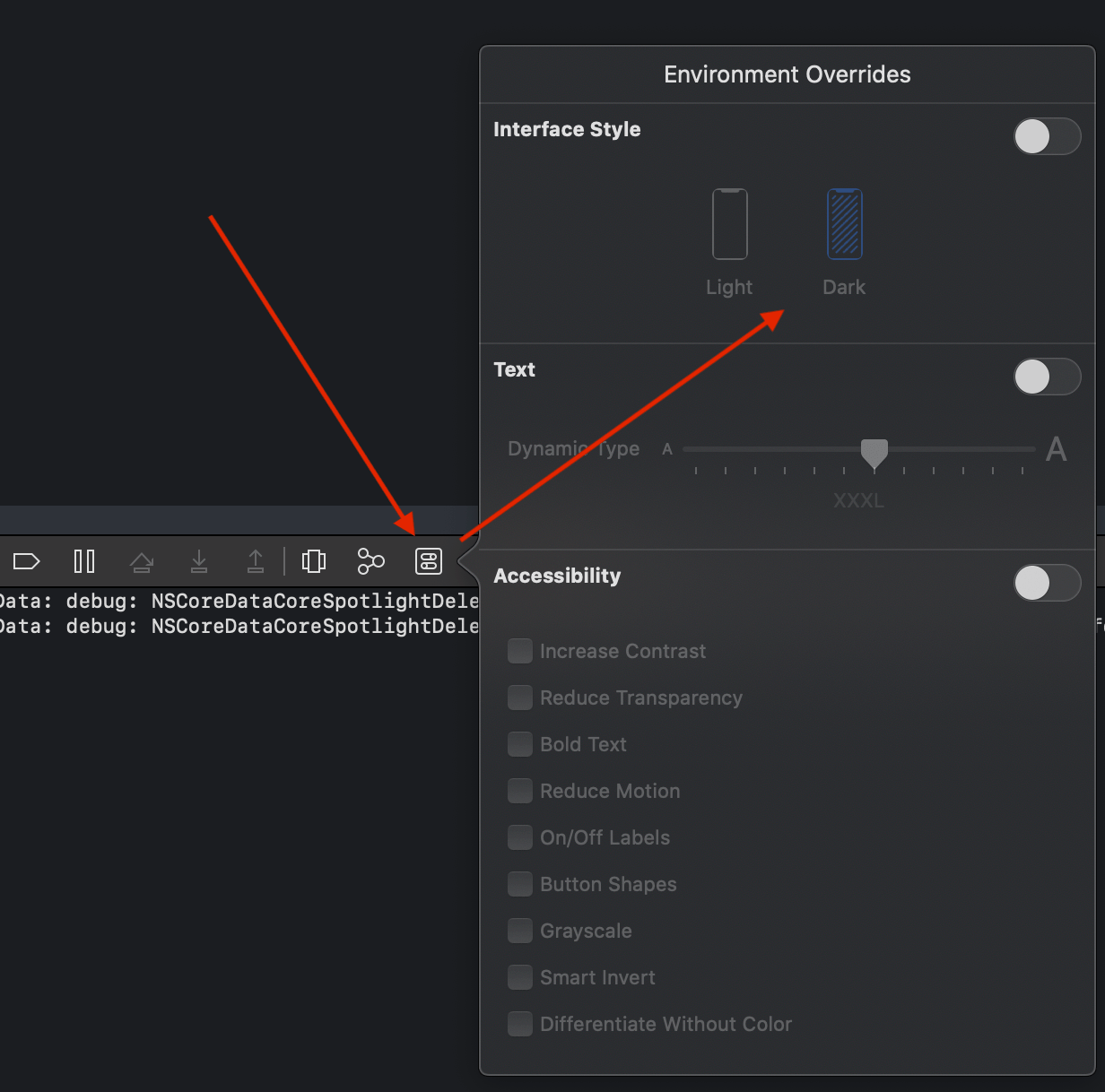
Task: Tick the Button Shapes checkbox
Action: coord(520,884)
